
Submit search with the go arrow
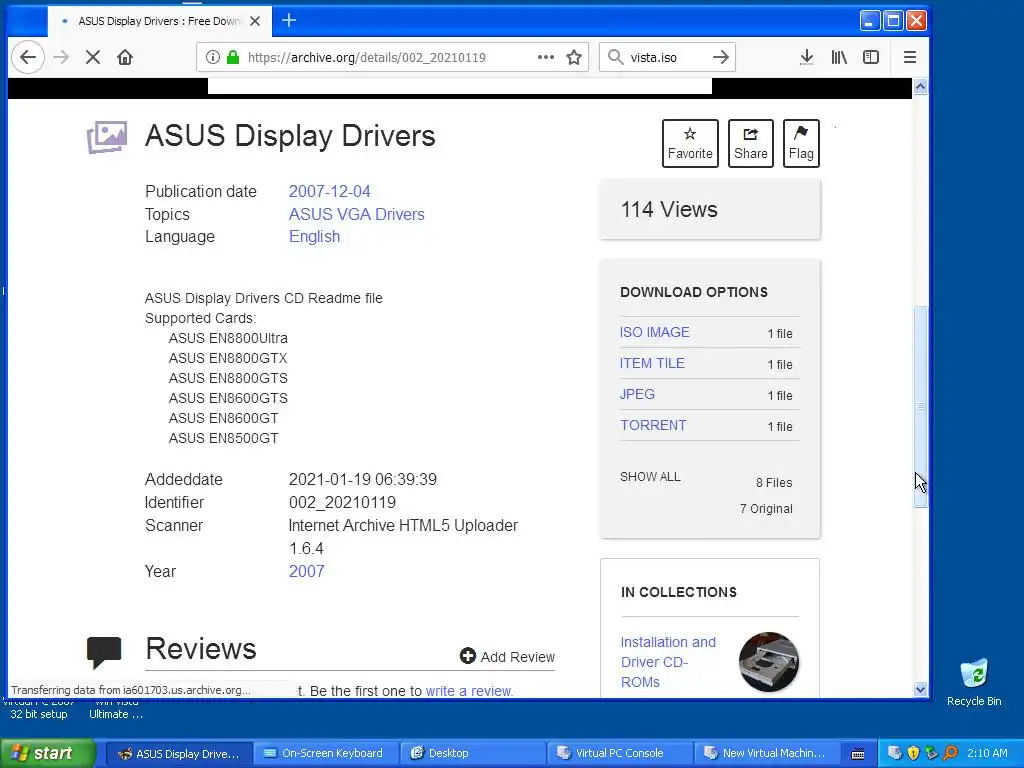(720, 57)
